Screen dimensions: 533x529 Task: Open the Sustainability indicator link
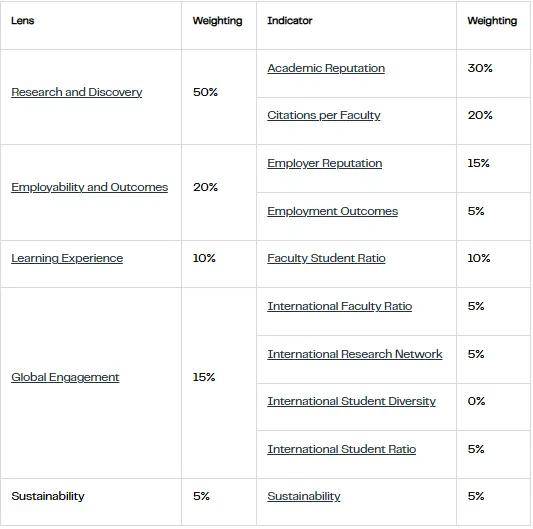coord(304,496)
